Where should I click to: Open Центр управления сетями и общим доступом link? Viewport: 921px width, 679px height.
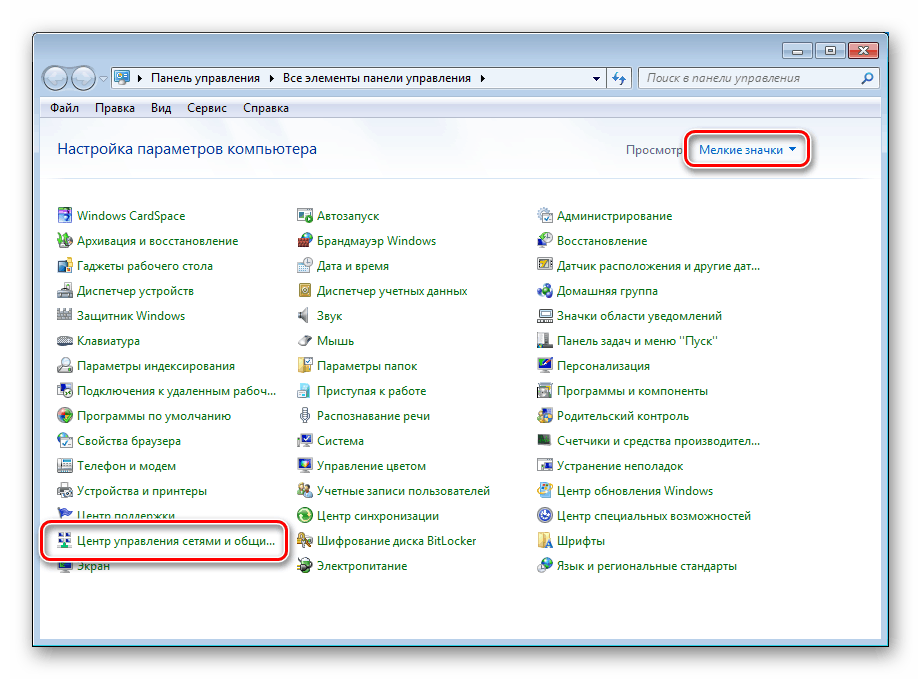click(x=176, y=541)
